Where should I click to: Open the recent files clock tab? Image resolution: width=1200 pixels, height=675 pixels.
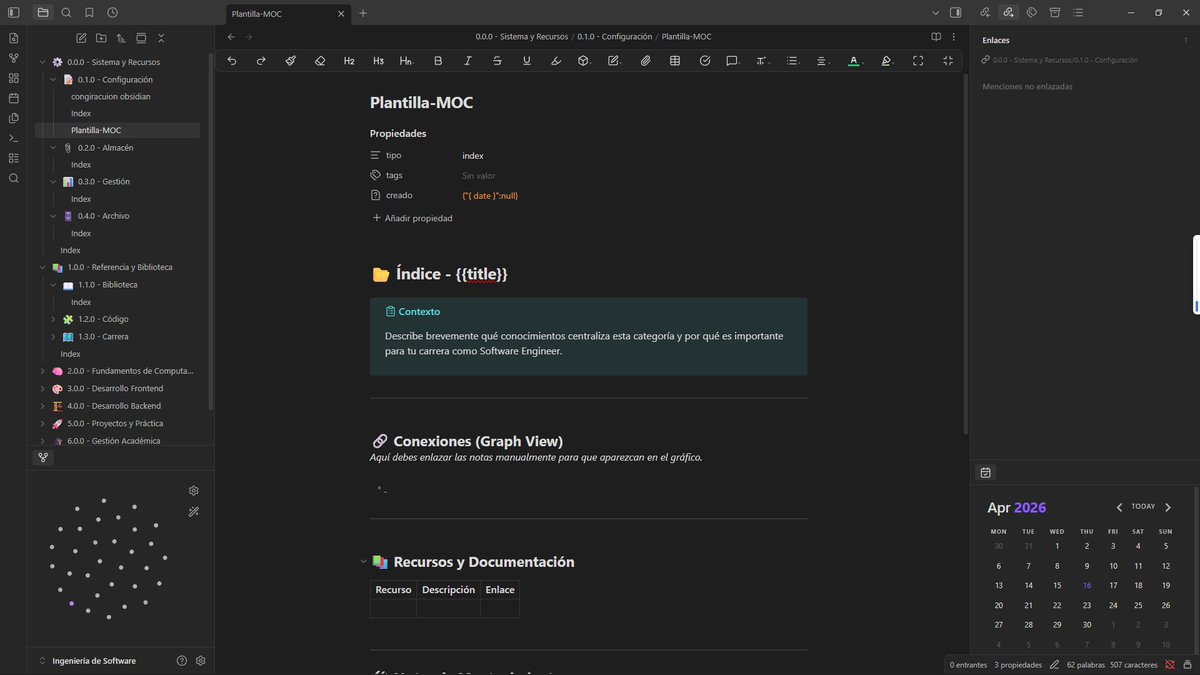[x=112, y=12]
